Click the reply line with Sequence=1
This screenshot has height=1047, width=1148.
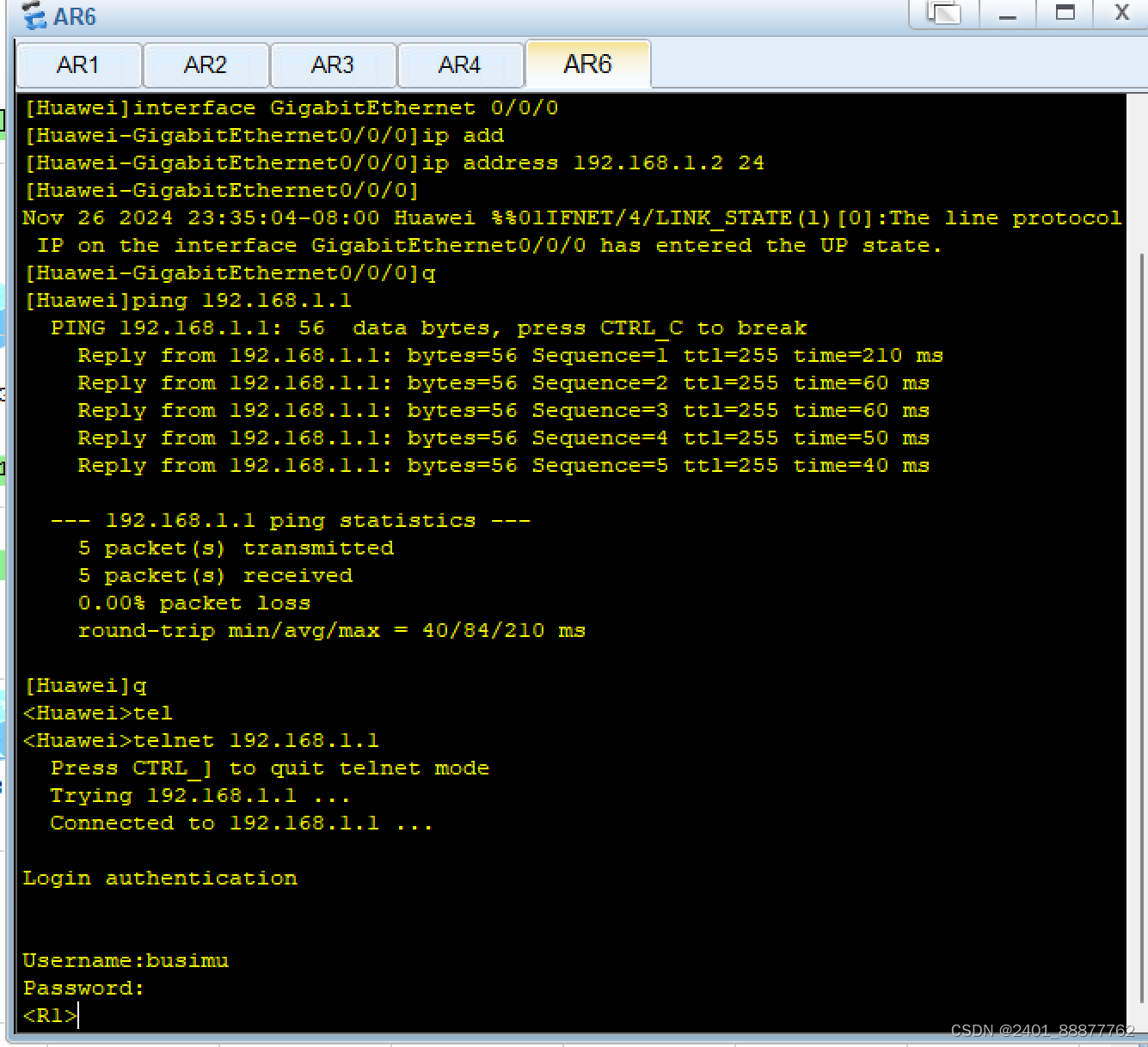pyautogui.click(x=510, y=356)
